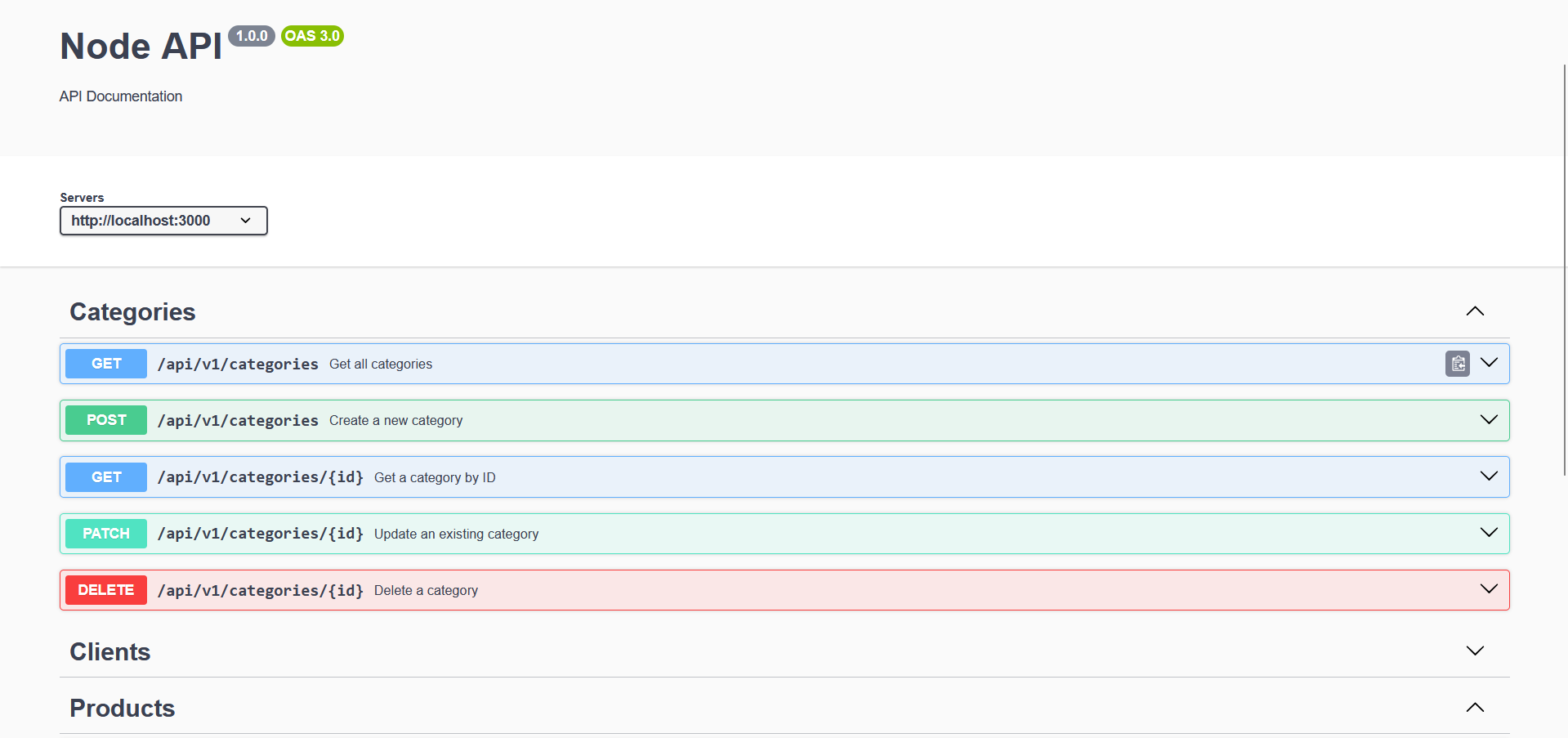Screen dimensions: 1568x738
Task: Expand the Get a category by ID chevron
Action: [x=1489, y=476]
